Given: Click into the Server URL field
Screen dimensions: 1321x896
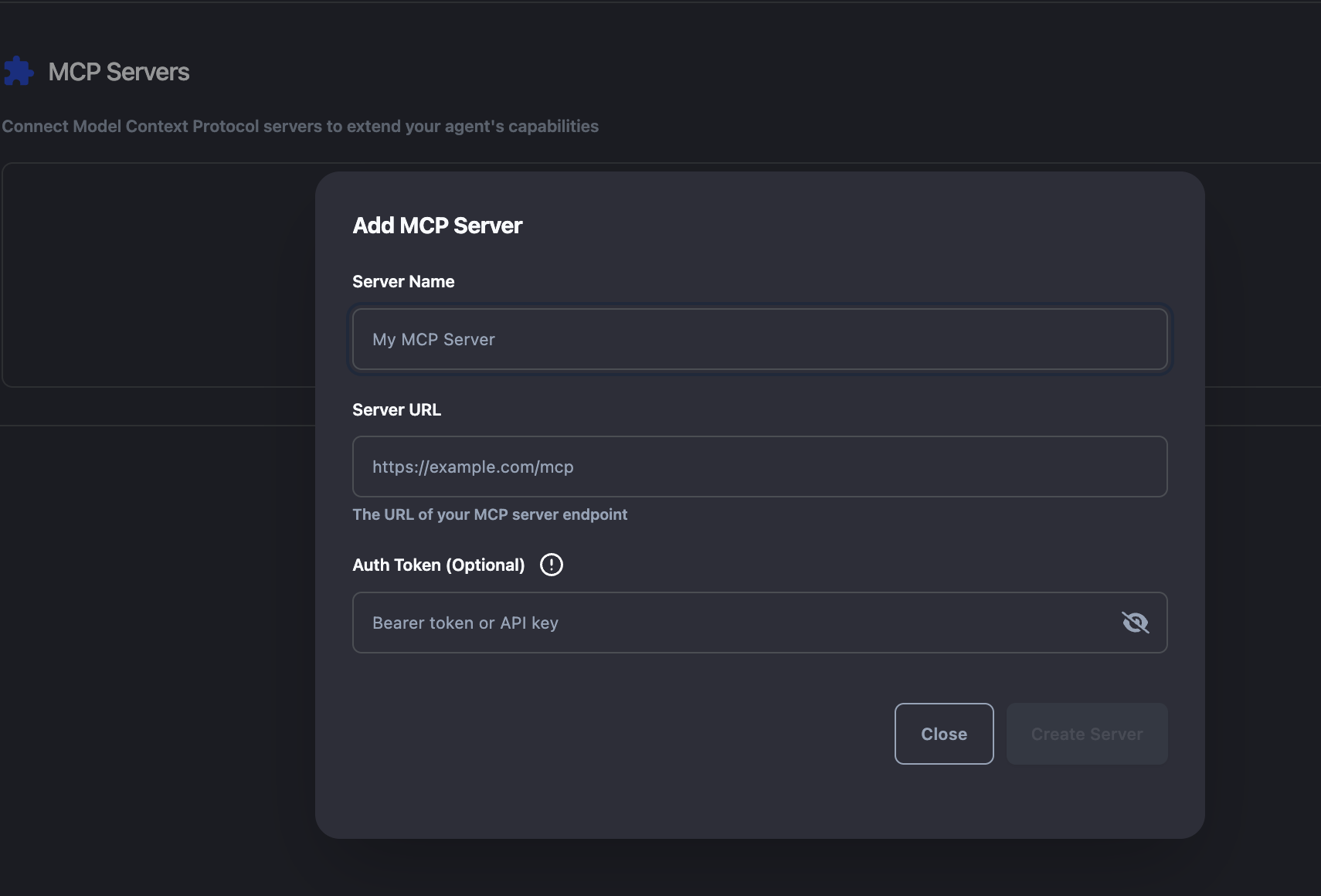Looking at the screenshot, I should pyautogui.click(x=759, y=467).
